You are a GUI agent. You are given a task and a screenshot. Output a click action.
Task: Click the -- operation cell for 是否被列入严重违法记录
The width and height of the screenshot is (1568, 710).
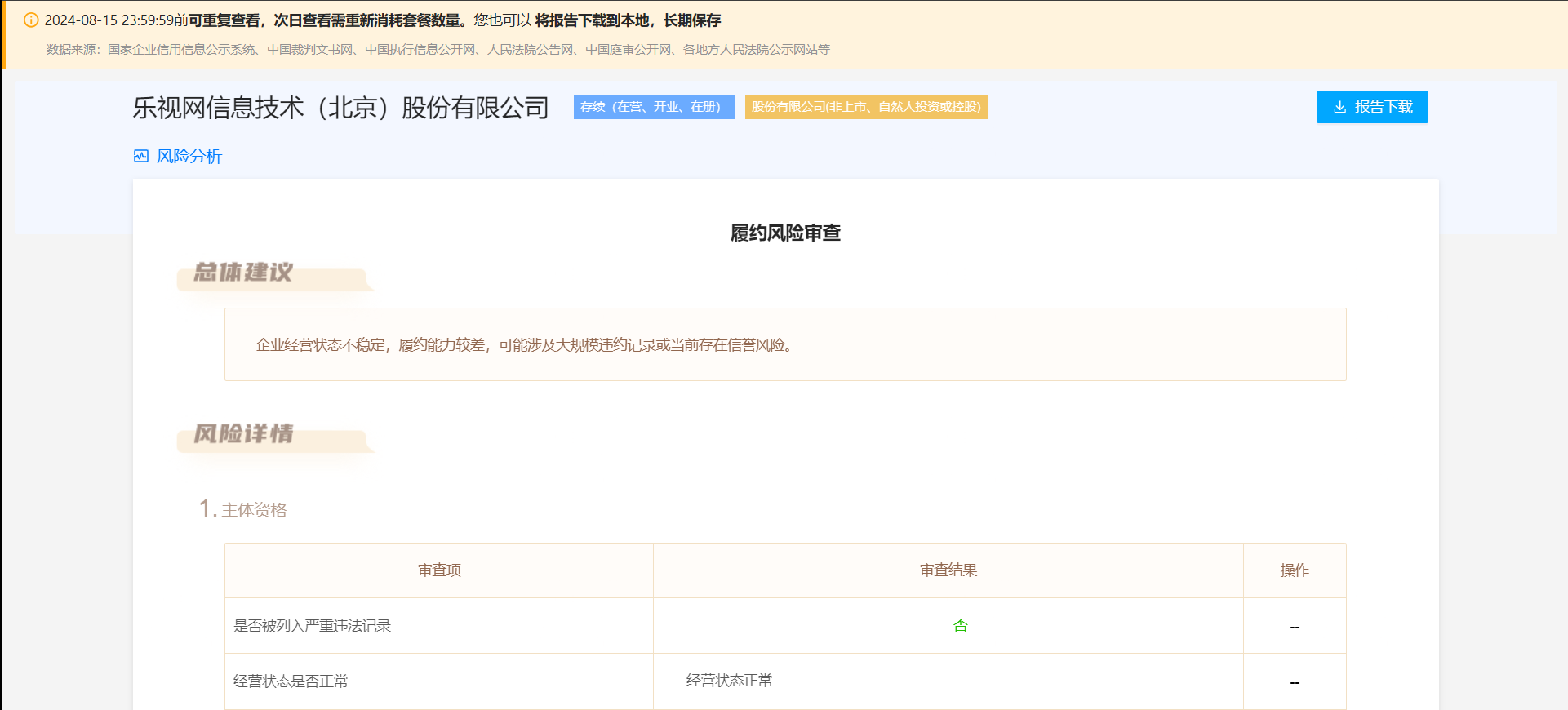[1295, 627]
